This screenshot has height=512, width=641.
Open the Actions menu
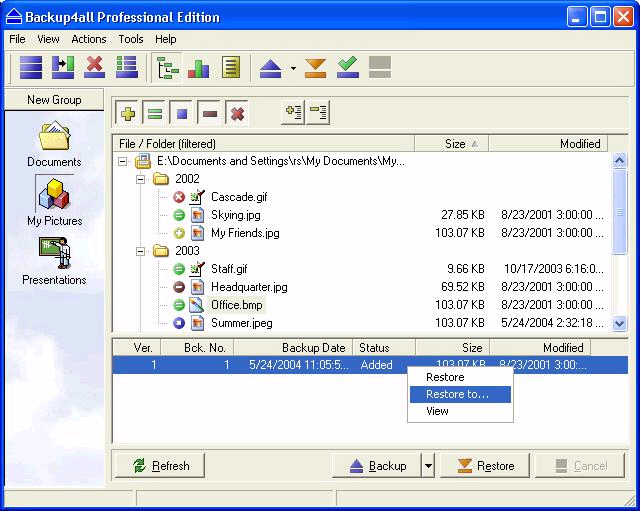click(x=89, y=39)
